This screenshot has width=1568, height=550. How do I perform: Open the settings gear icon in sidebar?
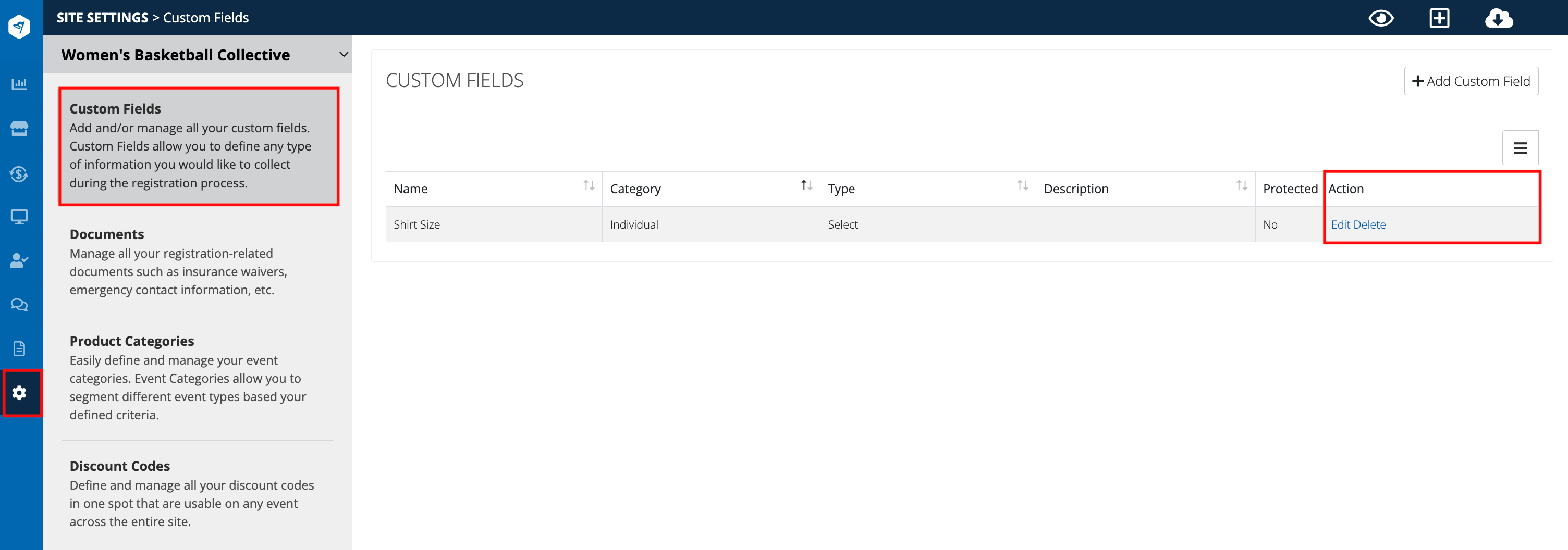point(19,393)
